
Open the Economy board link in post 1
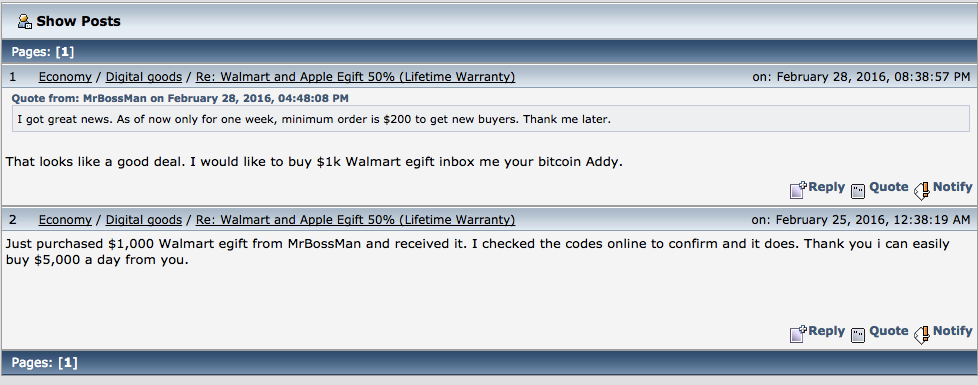pyautogui.click(x=65, y=77)
